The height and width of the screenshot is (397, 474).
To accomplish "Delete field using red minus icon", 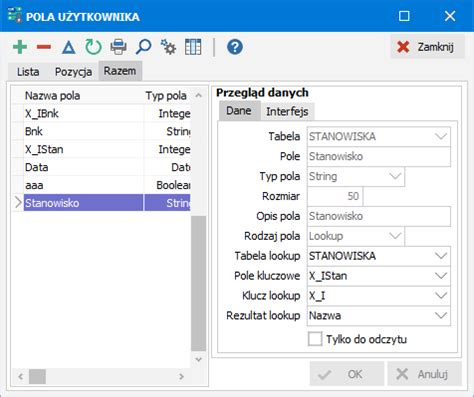I will [x=44, y=47].
